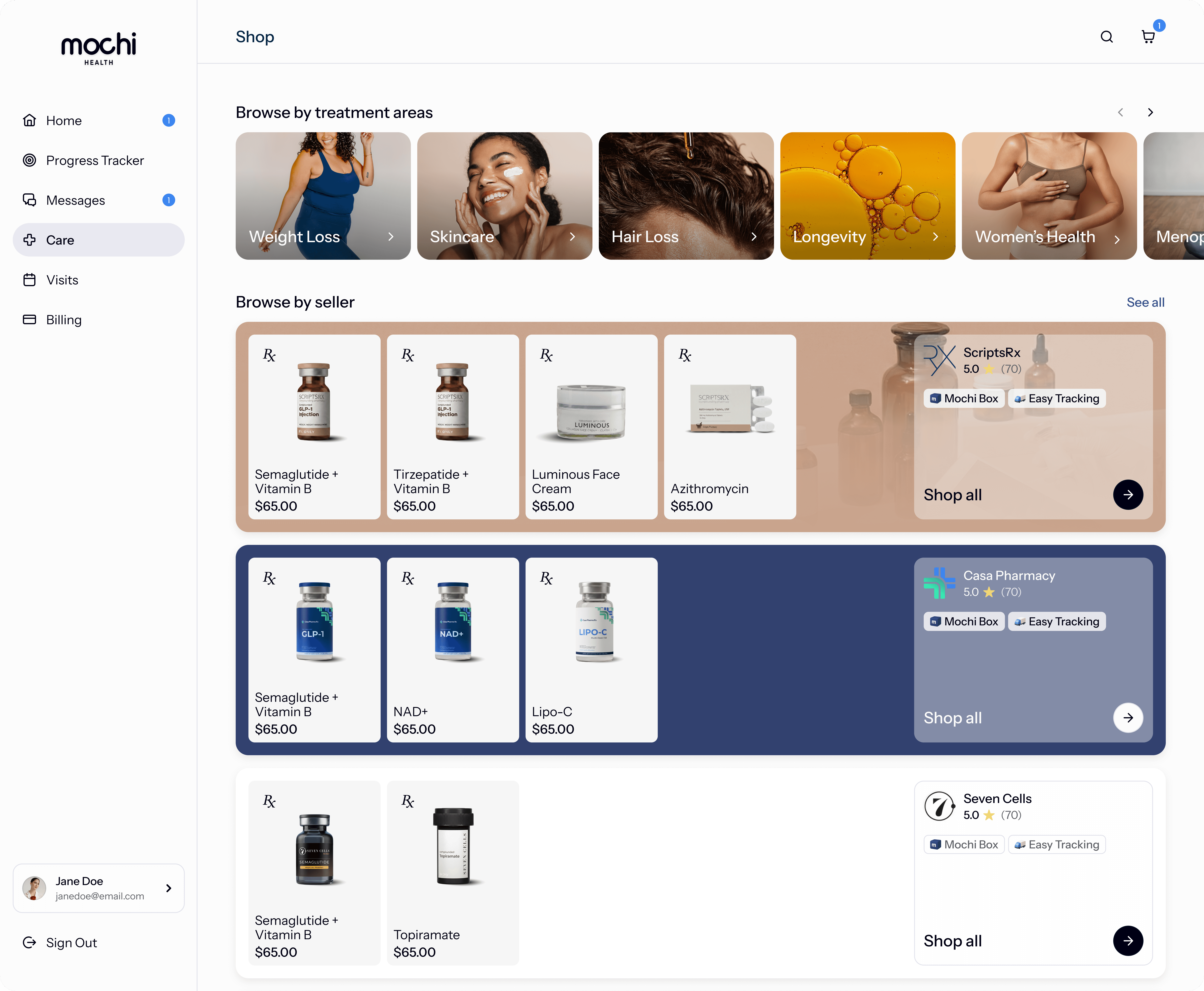Open Visits page

click(x=99, y=280)
